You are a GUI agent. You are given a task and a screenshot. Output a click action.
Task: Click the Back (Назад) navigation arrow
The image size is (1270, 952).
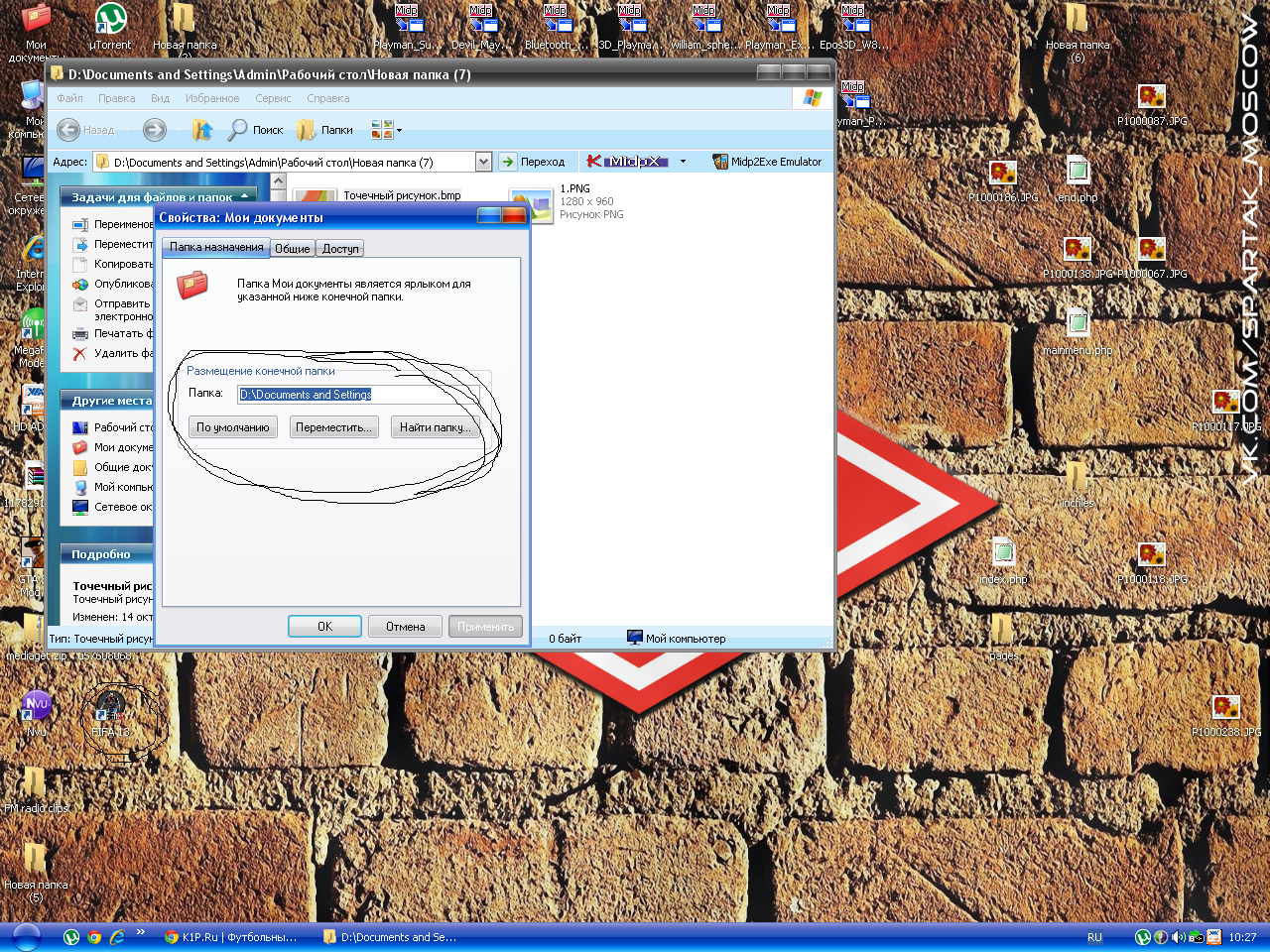[69, 130]
